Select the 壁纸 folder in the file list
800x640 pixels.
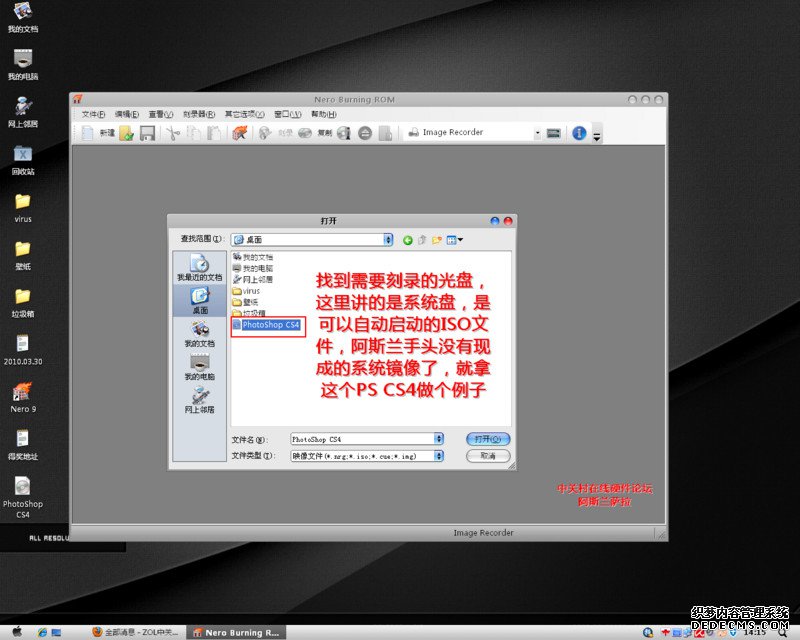(246, 302)
